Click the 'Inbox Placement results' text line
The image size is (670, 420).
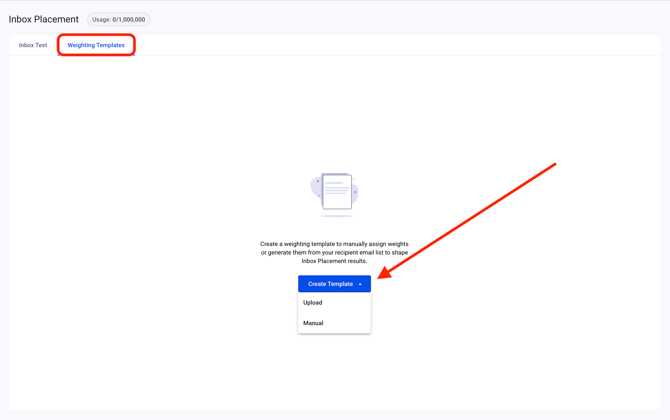pos(334,261)
